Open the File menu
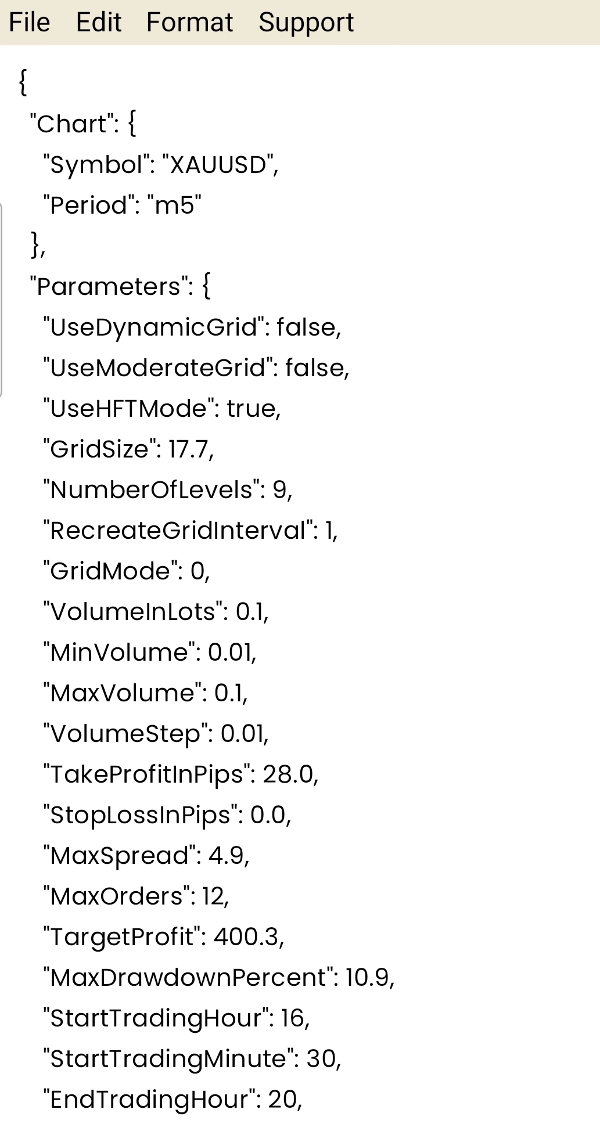 (29, 22)
